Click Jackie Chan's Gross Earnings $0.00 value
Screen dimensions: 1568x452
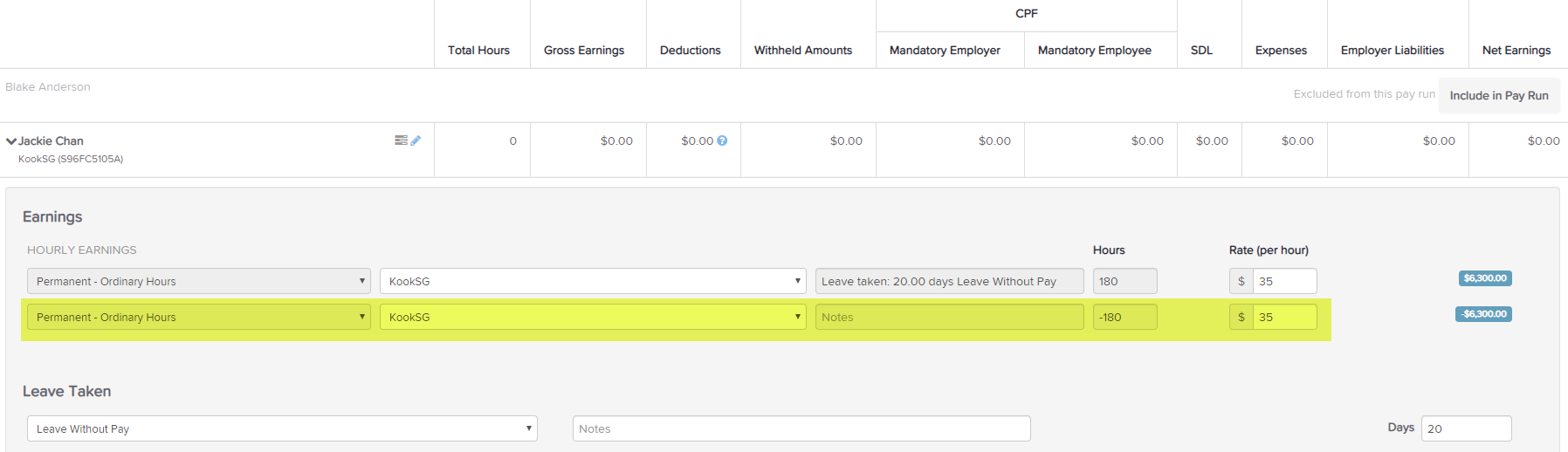click(616, 140)
